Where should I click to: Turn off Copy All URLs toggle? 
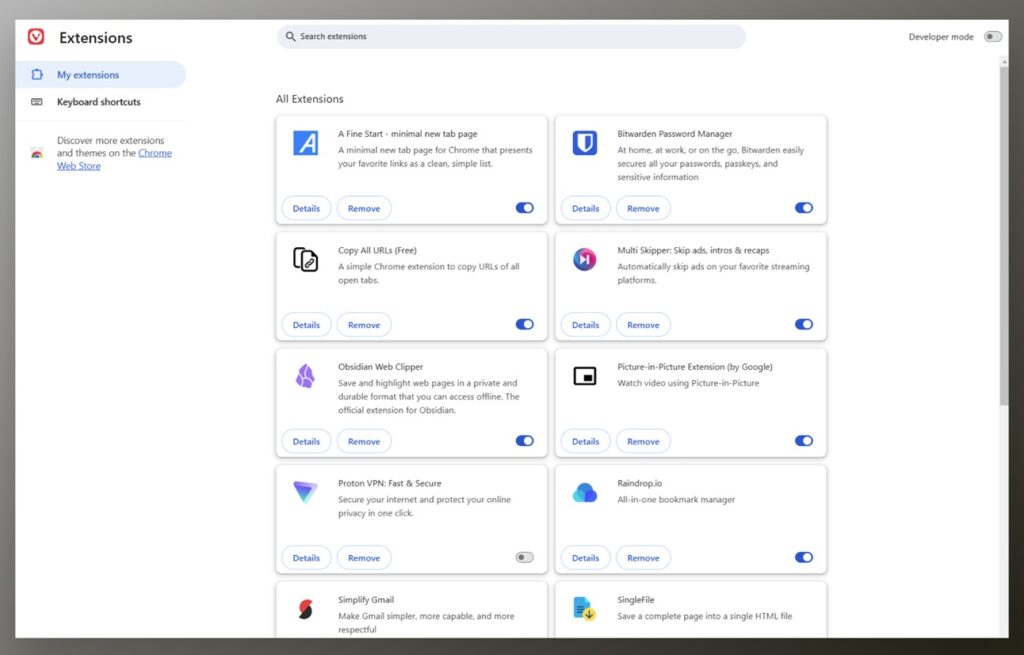click(x=524, y=324)
